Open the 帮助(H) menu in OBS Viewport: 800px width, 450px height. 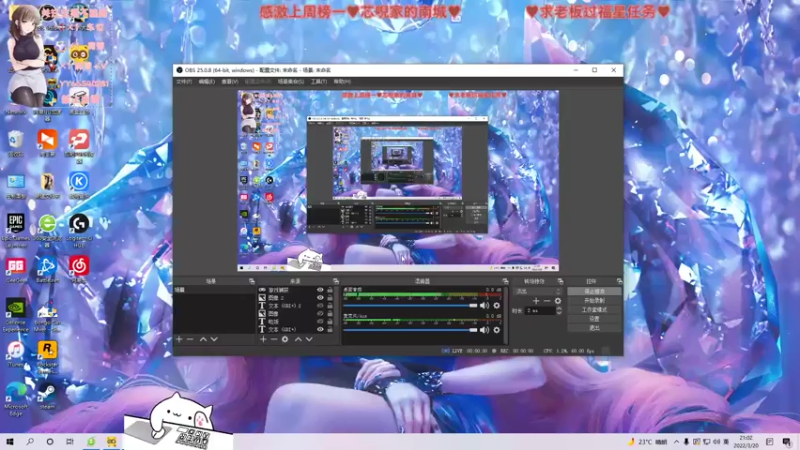(x=342, y=82)
